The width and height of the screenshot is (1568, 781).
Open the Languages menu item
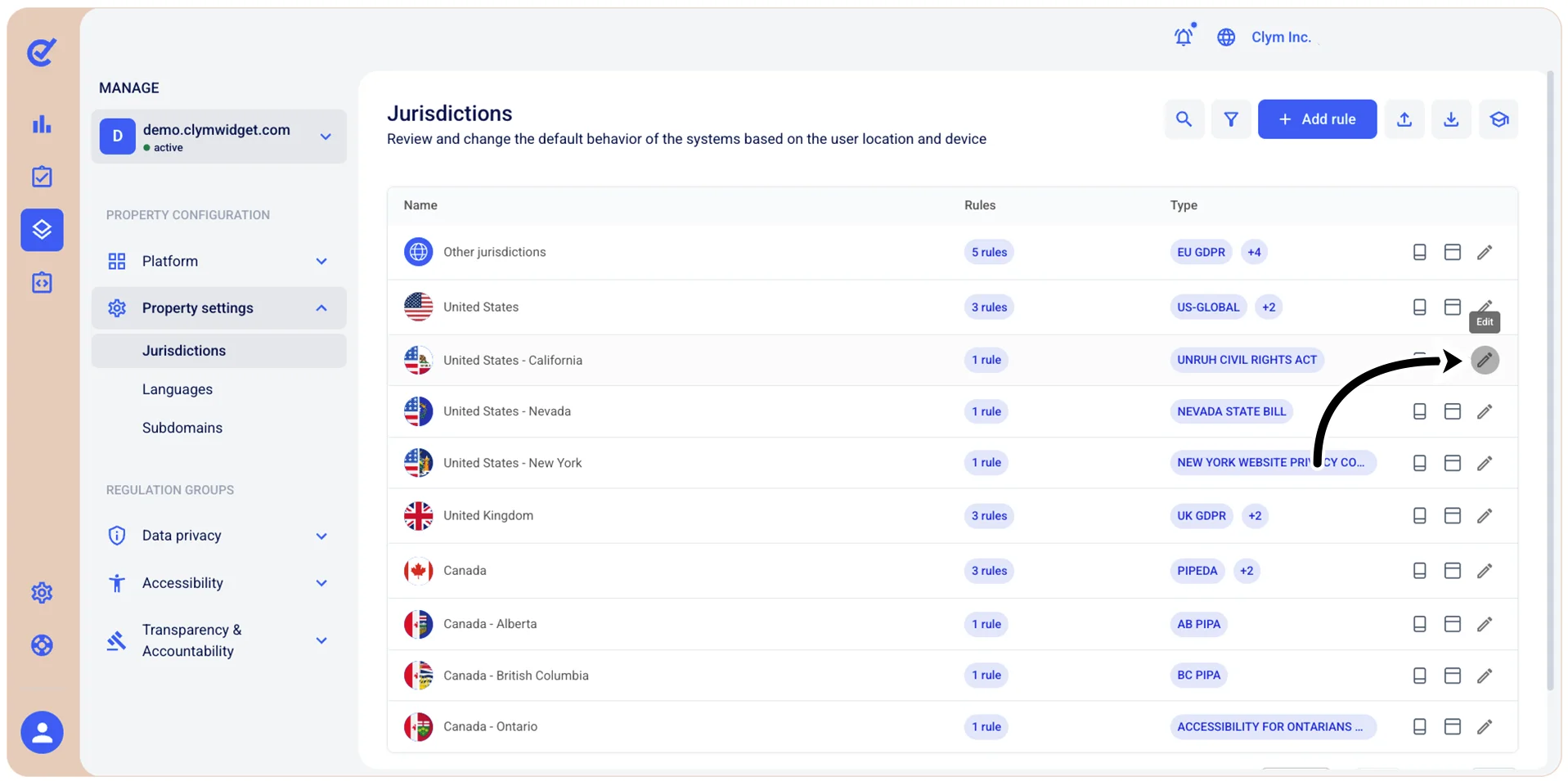tap(177, 389)
